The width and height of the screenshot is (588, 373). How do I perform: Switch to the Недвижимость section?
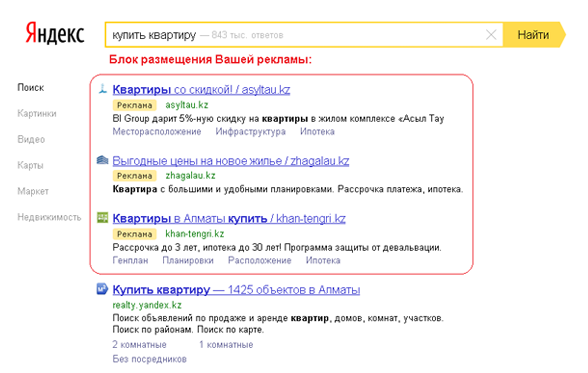point(49,217)
